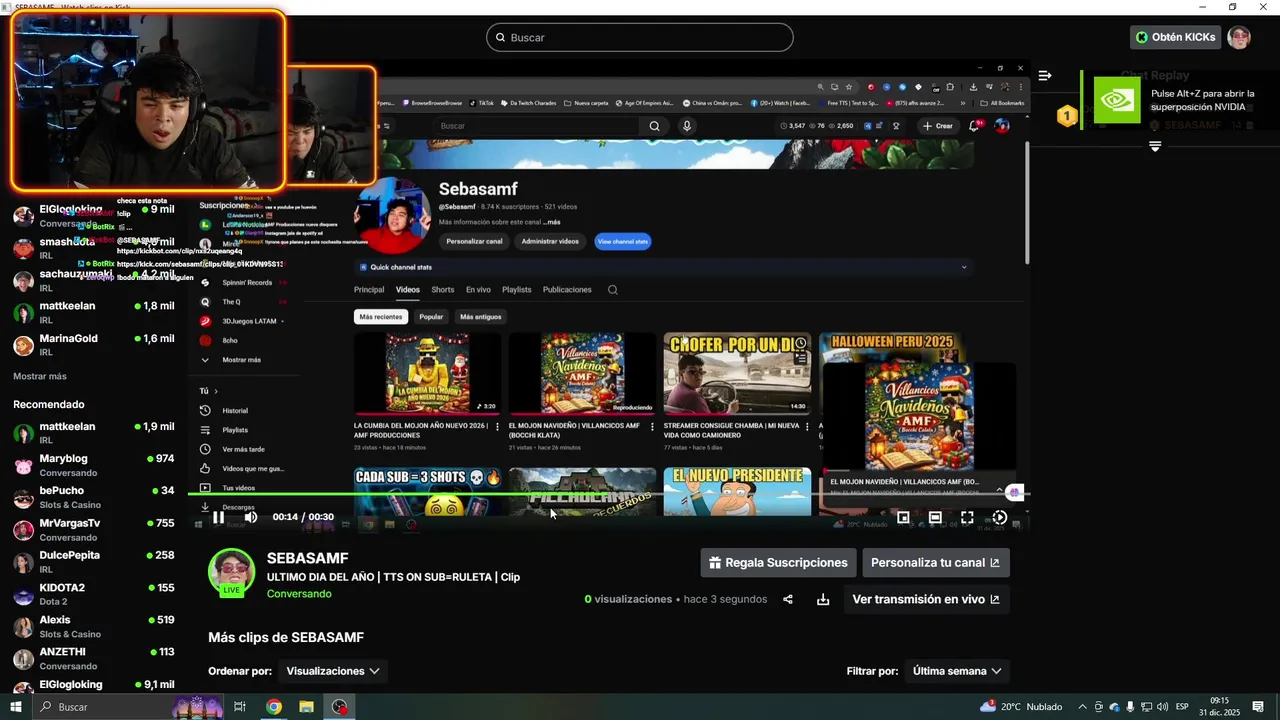Open Alexis recommended channel
Screen dimensions: 1280x720
click(x=94, y=626)
